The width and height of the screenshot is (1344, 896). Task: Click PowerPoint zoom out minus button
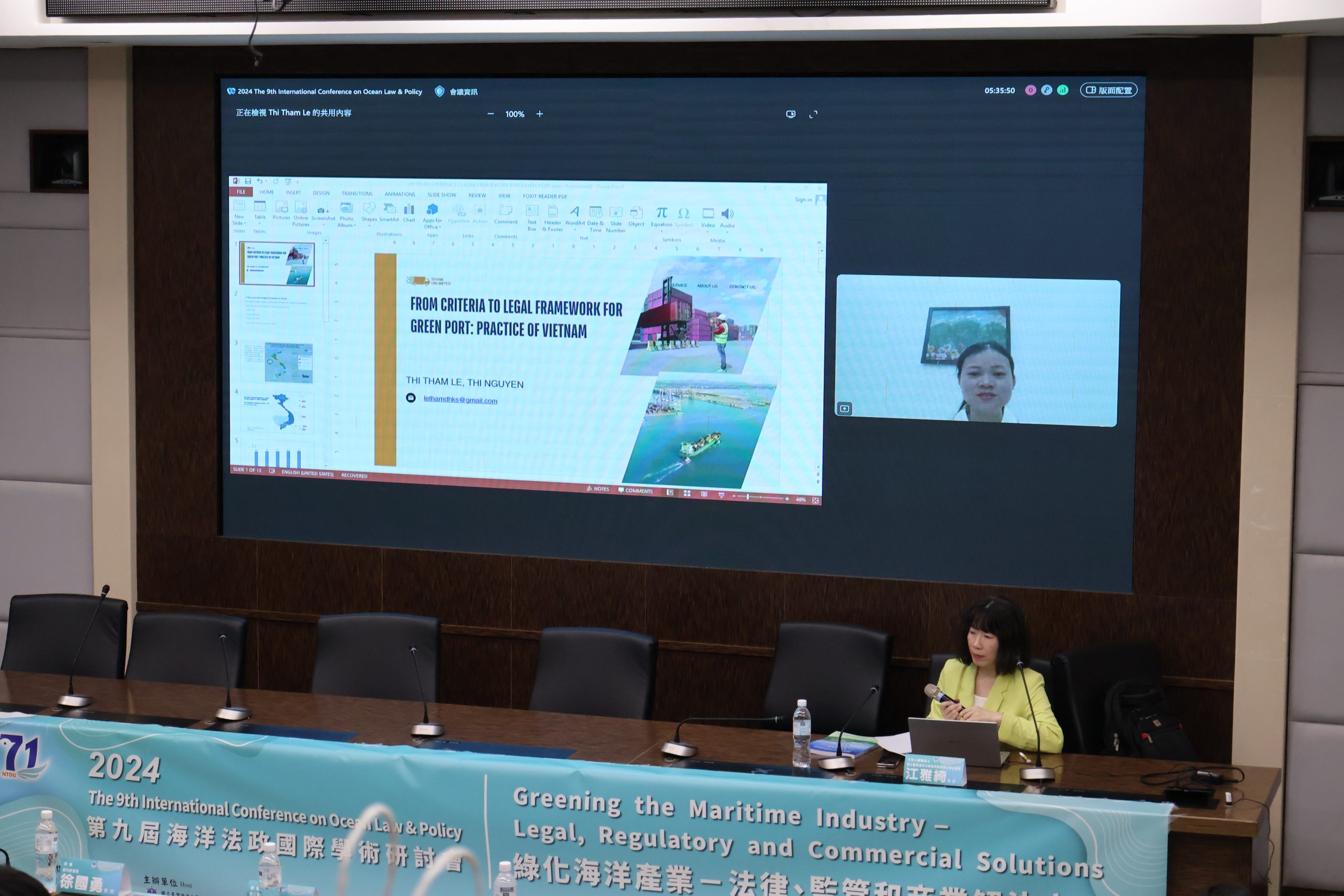[734, 497]
